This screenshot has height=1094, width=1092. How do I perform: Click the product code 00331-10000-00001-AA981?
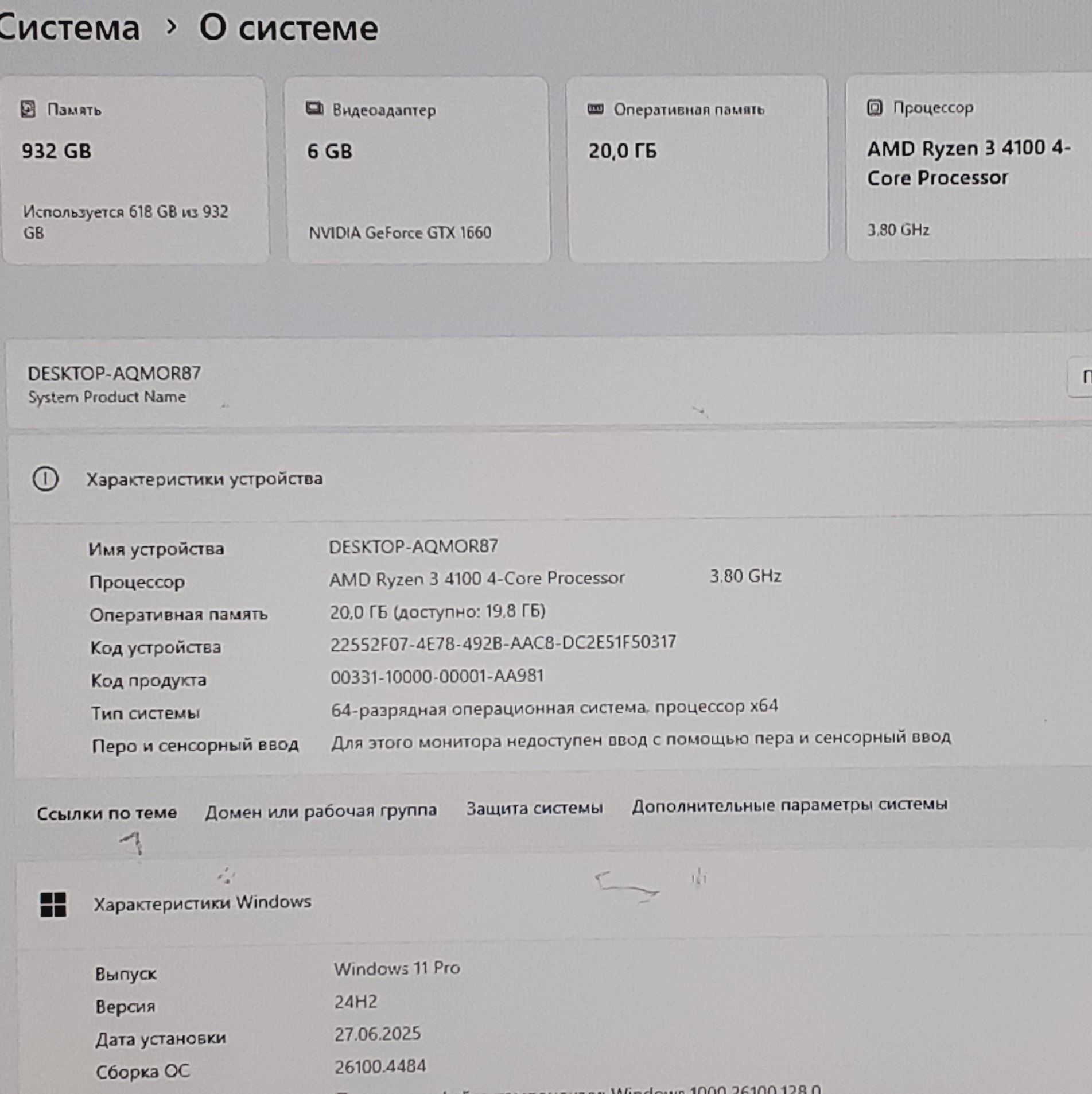[437, 676]
